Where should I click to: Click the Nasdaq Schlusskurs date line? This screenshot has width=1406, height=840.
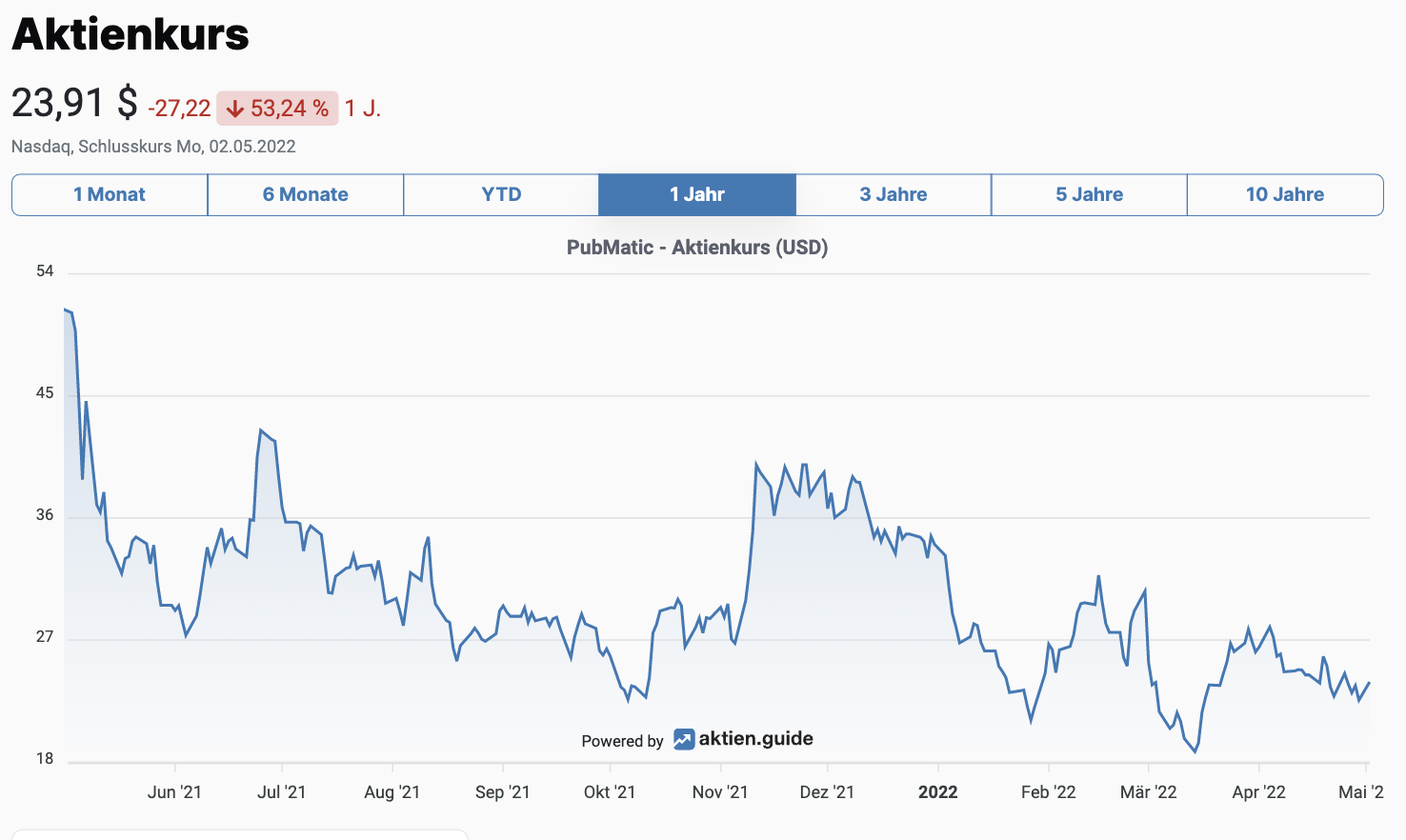tap(153, 147)
